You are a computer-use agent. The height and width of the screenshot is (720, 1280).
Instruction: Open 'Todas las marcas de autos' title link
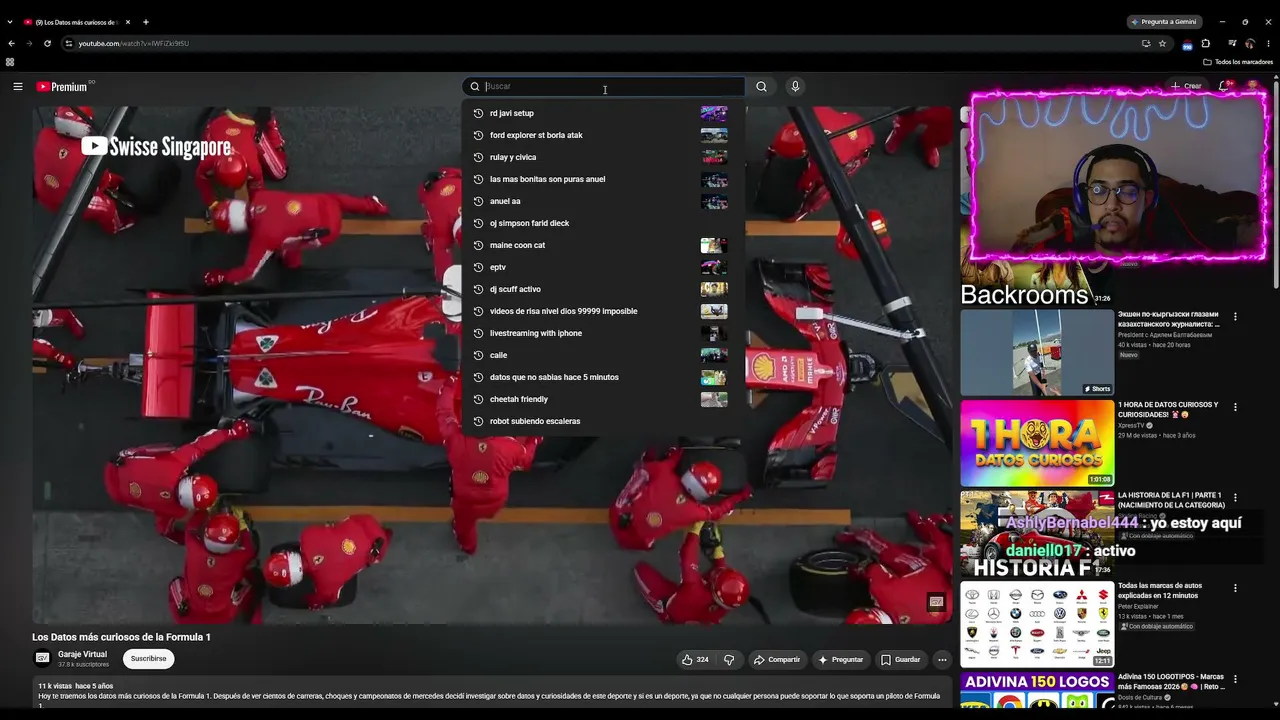[x=1160, y=590]
